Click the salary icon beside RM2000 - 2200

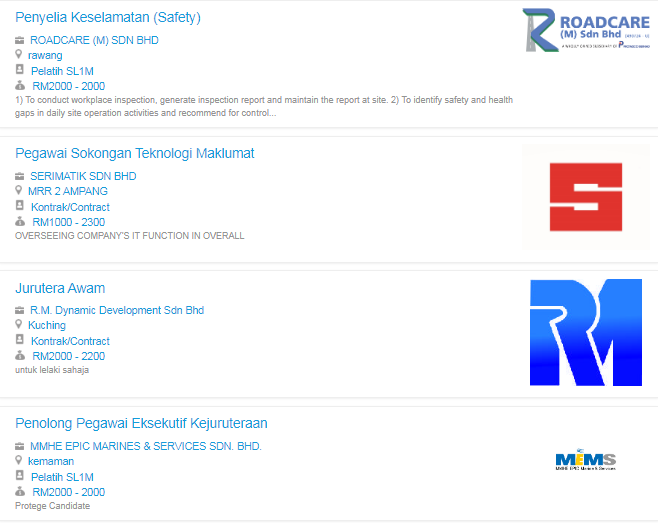pos(19,356)
